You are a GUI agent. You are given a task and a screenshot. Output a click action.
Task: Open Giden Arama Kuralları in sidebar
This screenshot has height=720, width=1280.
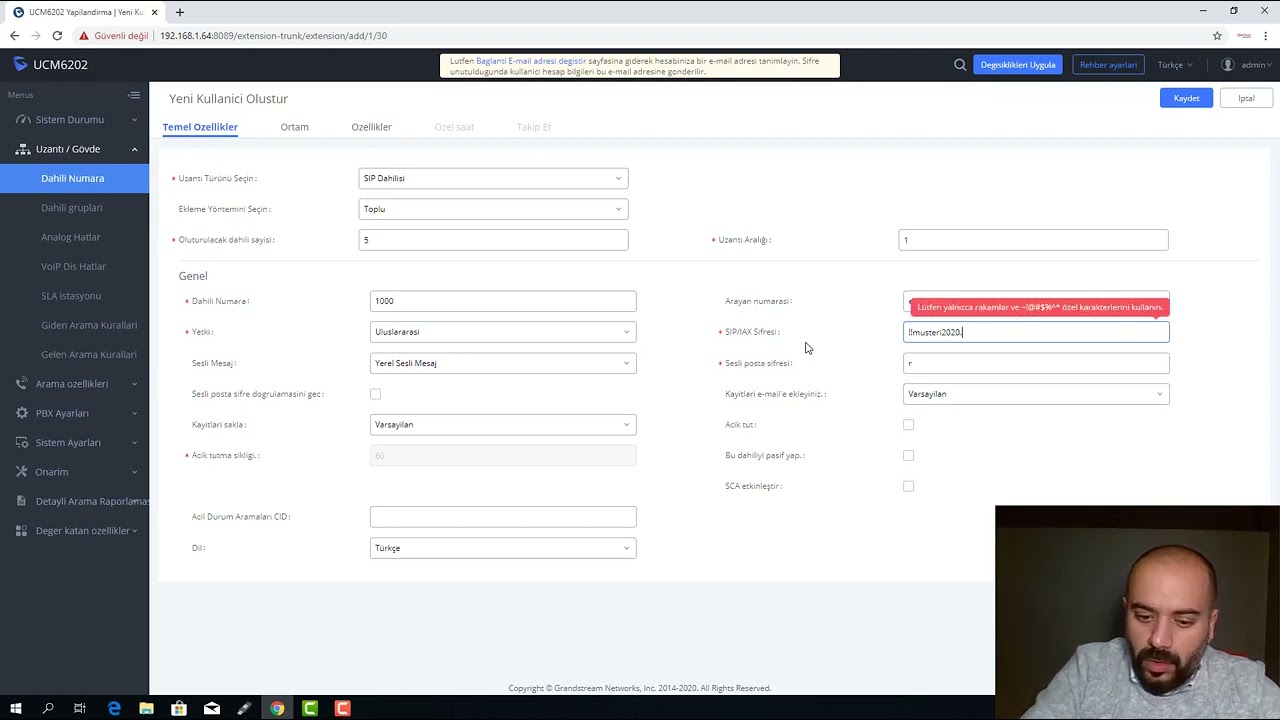coord(89,325)
